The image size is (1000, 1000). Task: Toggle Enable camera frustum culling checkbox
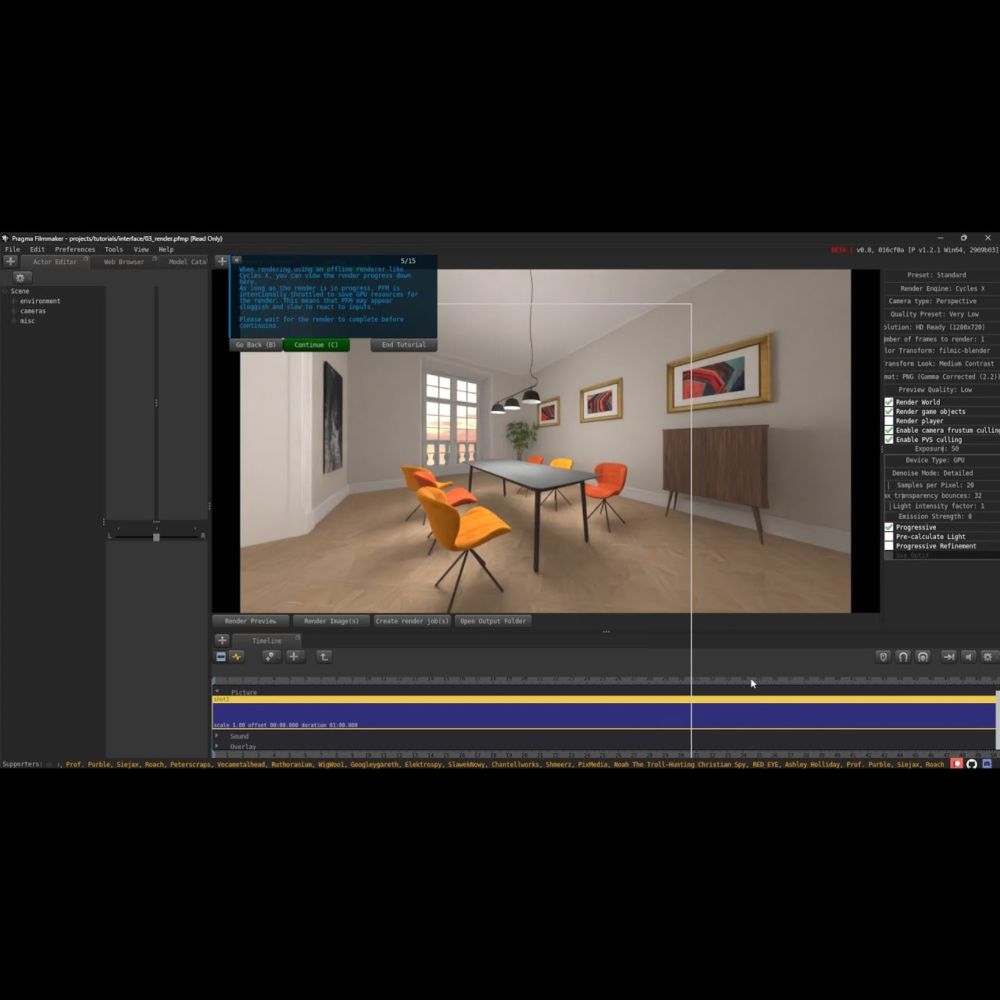888,430
